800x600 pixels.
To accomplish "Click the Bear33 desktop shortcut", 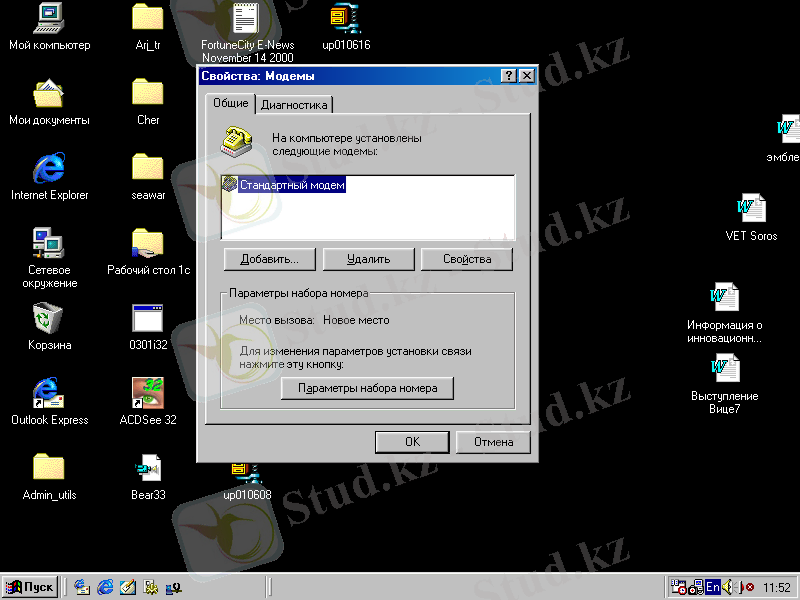I will click(x=148, y=469).
